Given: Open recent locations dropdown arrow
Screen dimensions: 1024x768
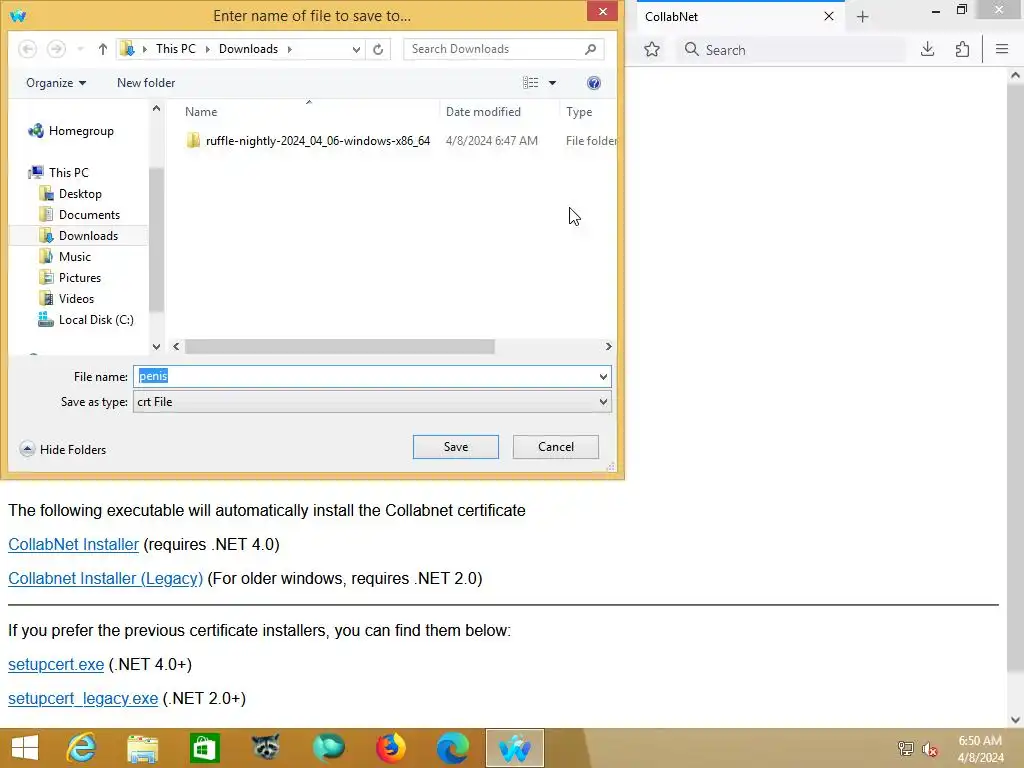Looking at the screenshot, I should click(80, 49).
